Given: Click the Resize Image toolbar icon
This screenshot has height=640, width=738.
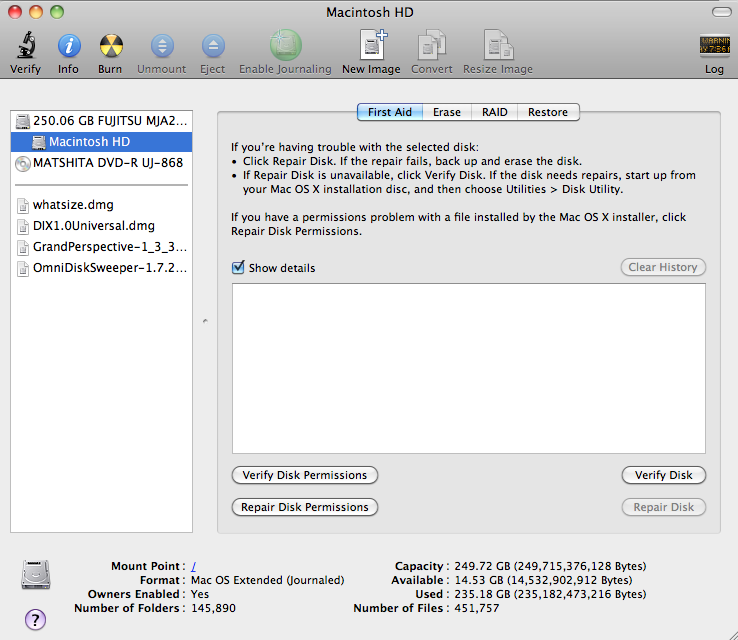Looking at the screenshot, I should (498, 45).
